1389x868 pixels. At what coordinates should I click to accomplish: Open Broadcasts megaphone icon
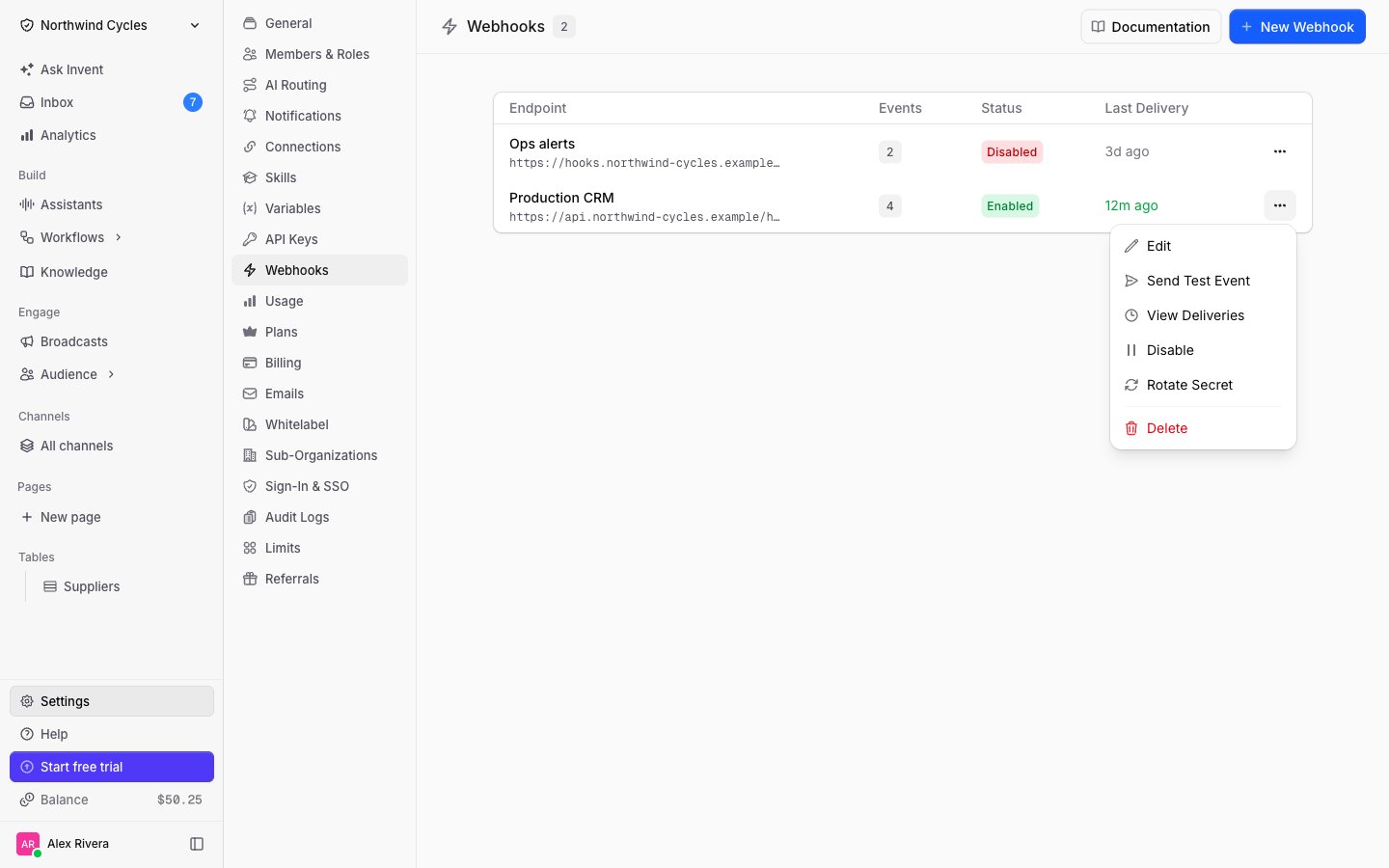coord(27,341)
